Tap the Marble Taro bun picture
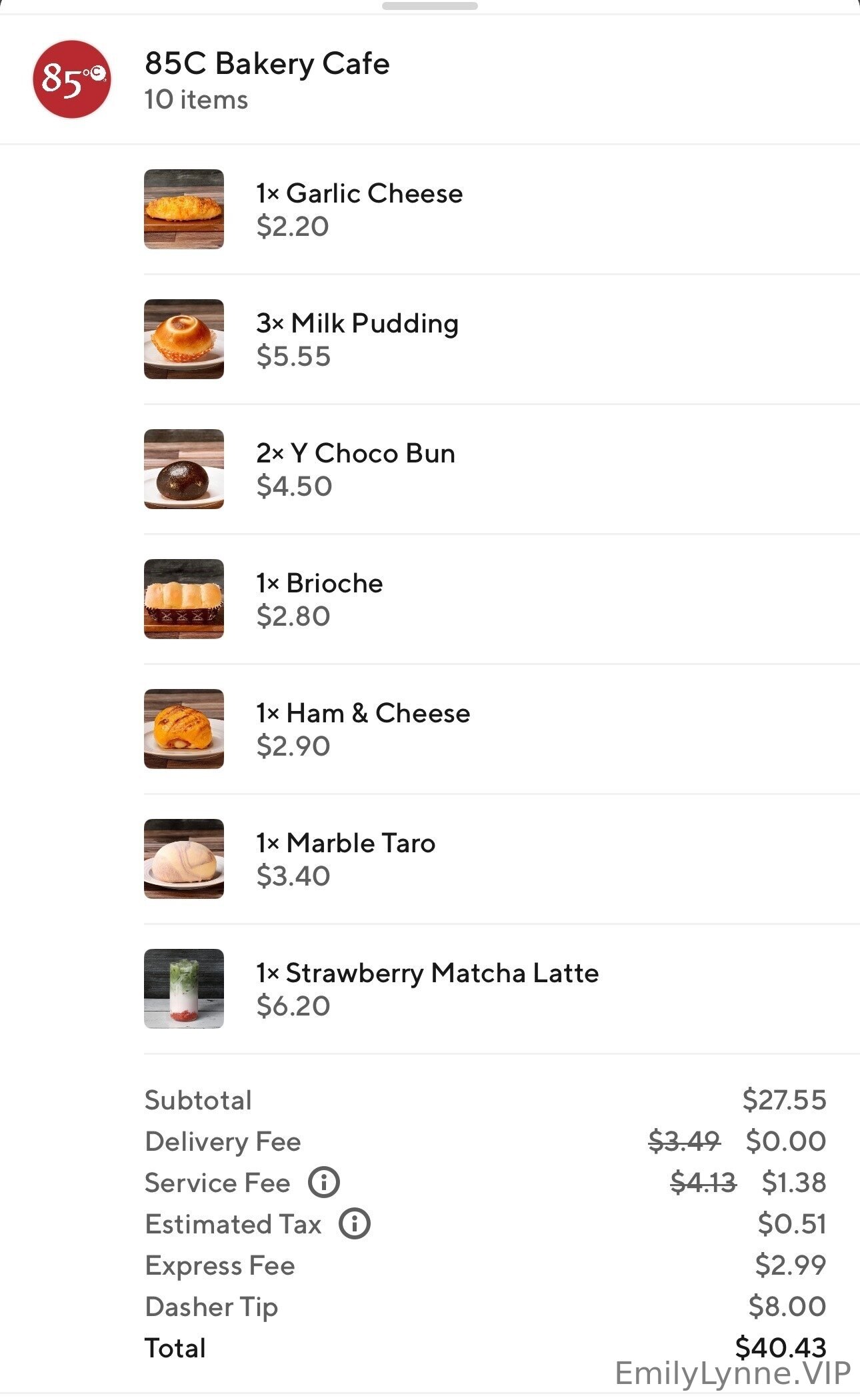860x1400 pixels. click(184, 859)
